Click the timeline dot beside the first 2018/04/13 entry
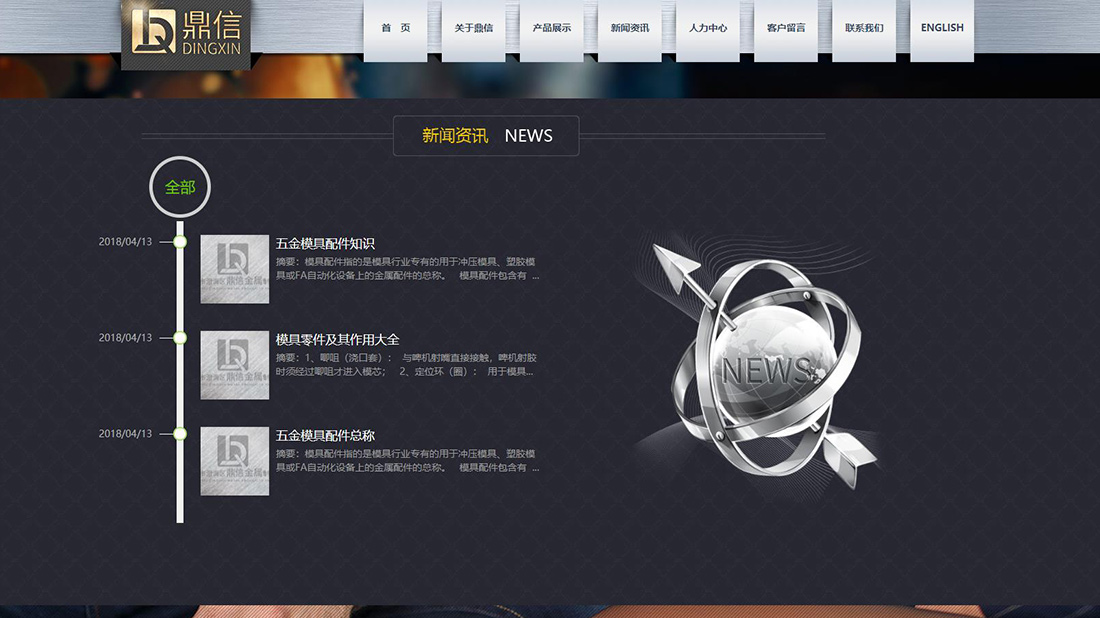This screenshot has width=1100, height=618. pyautogui.click(x=180, y=241)
